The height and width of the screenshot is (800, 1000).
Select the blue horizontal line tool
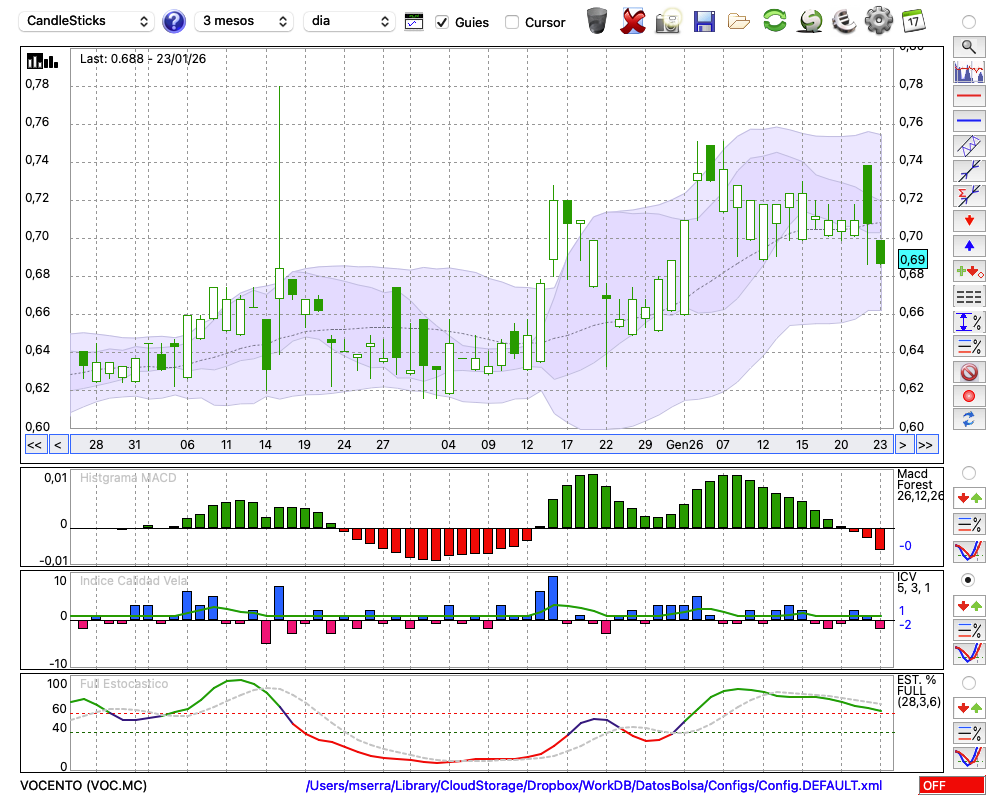tap(968, 121)
